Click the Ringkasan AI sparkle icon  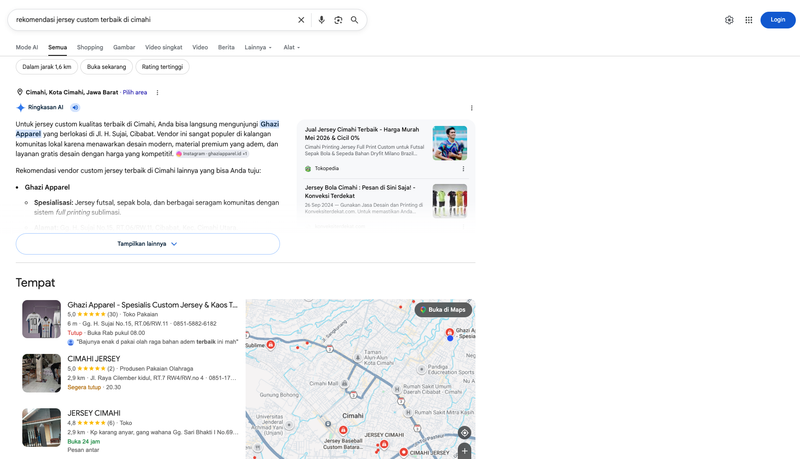20,108
